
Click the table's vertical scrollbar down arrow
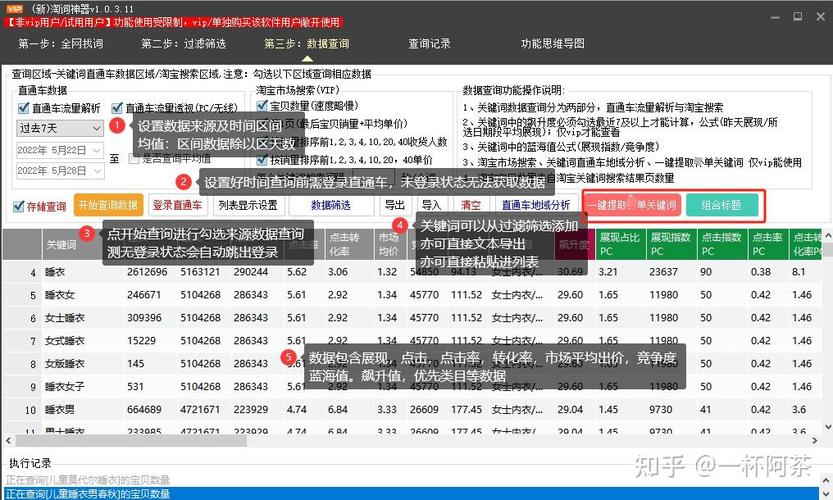click(x=828, y=427)
